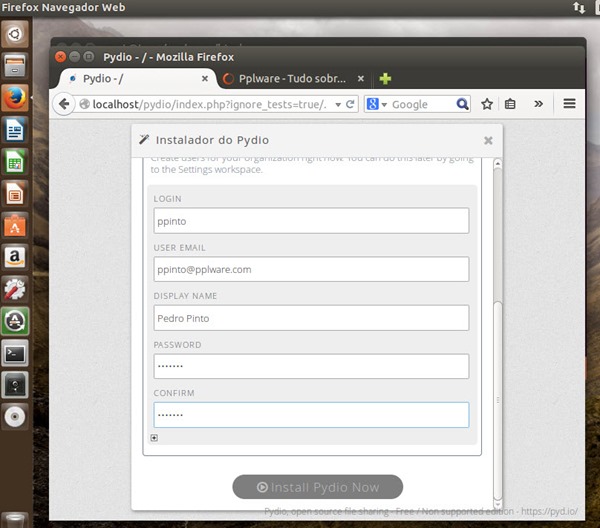Click the Google search magnifier icon

click(462, 104)
